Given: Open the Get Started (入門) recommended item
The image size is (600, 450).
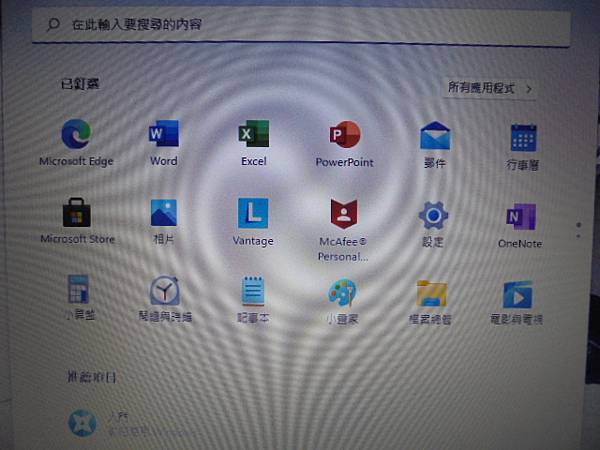Looking at the screenshot, I should tap(134, 424).
